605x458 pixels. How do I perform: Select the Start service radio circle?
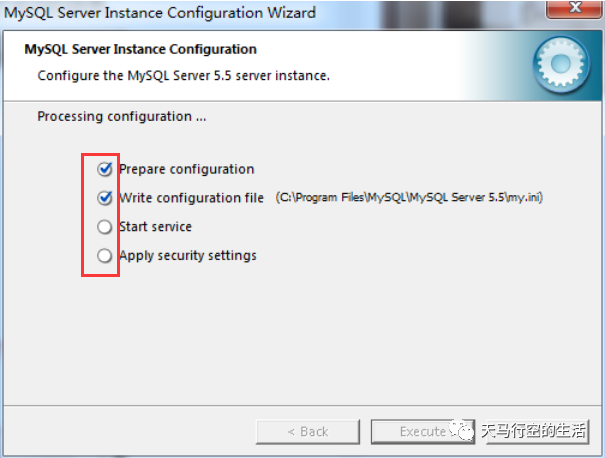coord(105,227)
